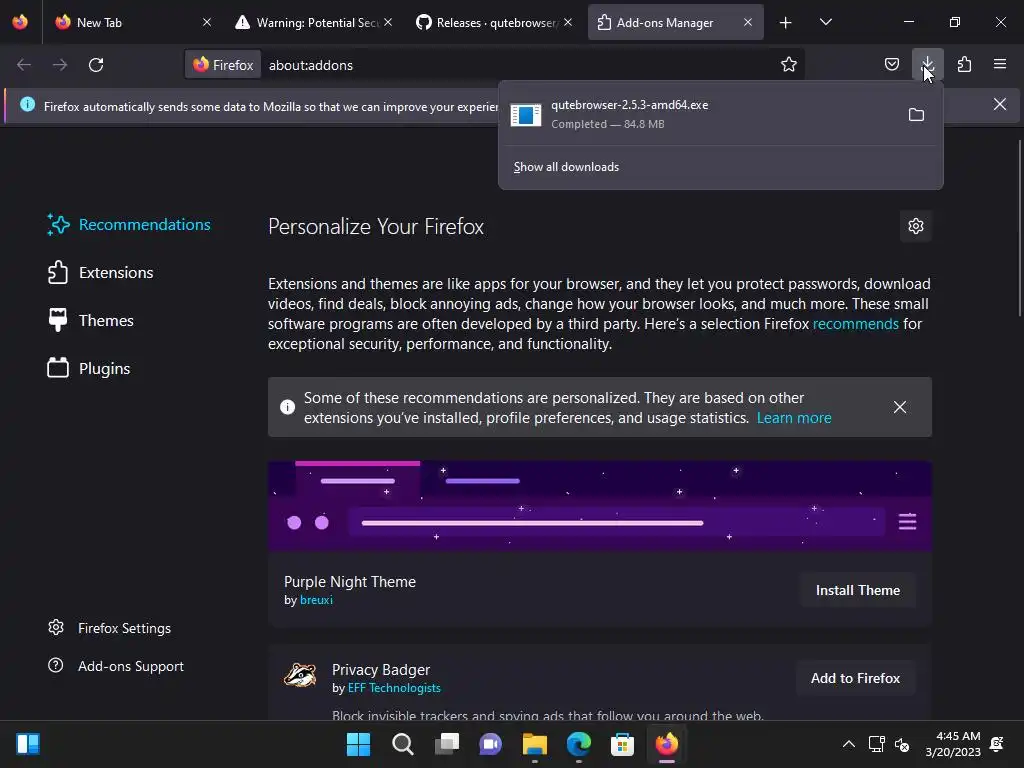Screen dimensions: 1024x768
Task: Open Save to Pocket
Action: 892,65
